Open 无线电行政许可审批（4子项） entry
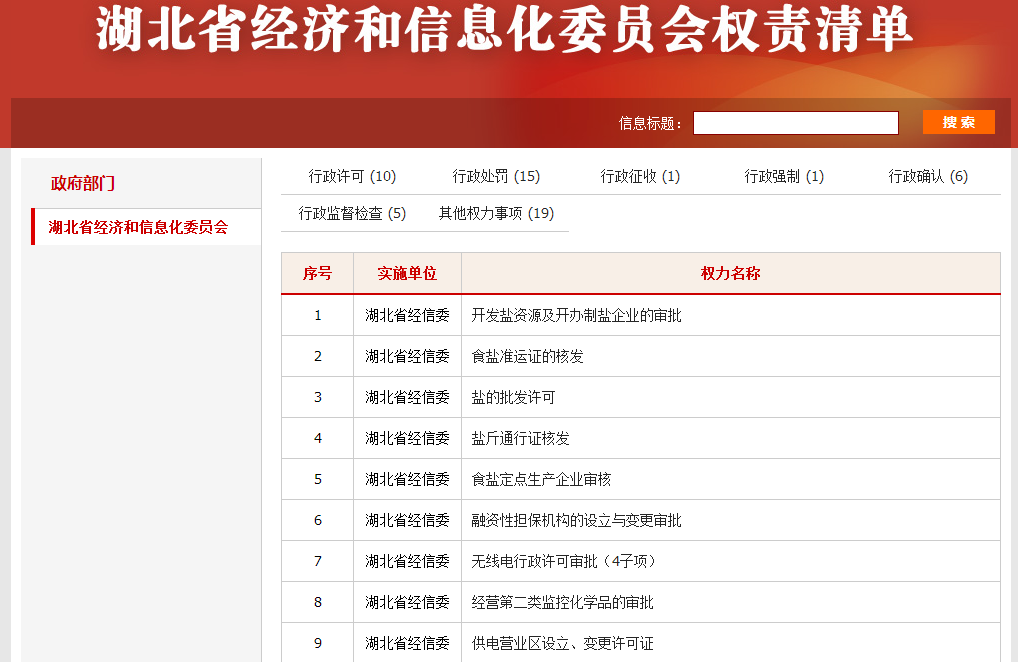 coord(566,561)
